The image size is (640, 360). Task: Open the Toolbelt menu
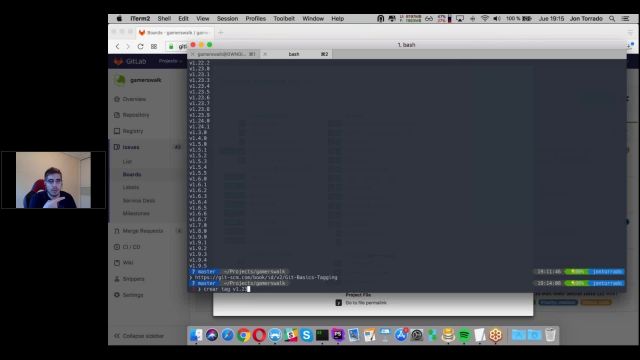pyautogui.click(x=284, y=18)
